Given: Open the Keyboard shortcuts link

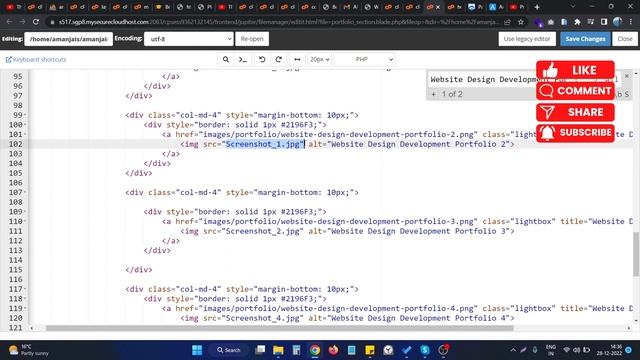Looking at the screenshot, I should [x=36, y=60].
